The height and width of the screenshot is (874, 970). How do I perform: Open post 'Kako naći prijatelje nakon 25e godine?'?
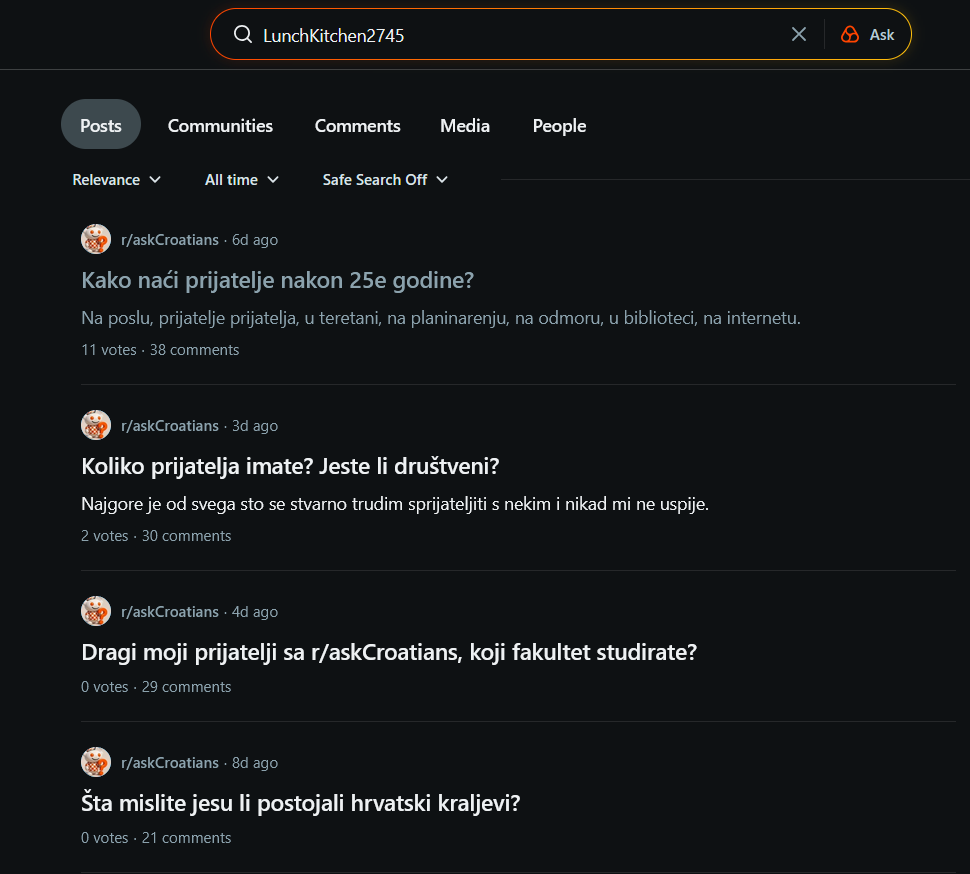point(278,281)
